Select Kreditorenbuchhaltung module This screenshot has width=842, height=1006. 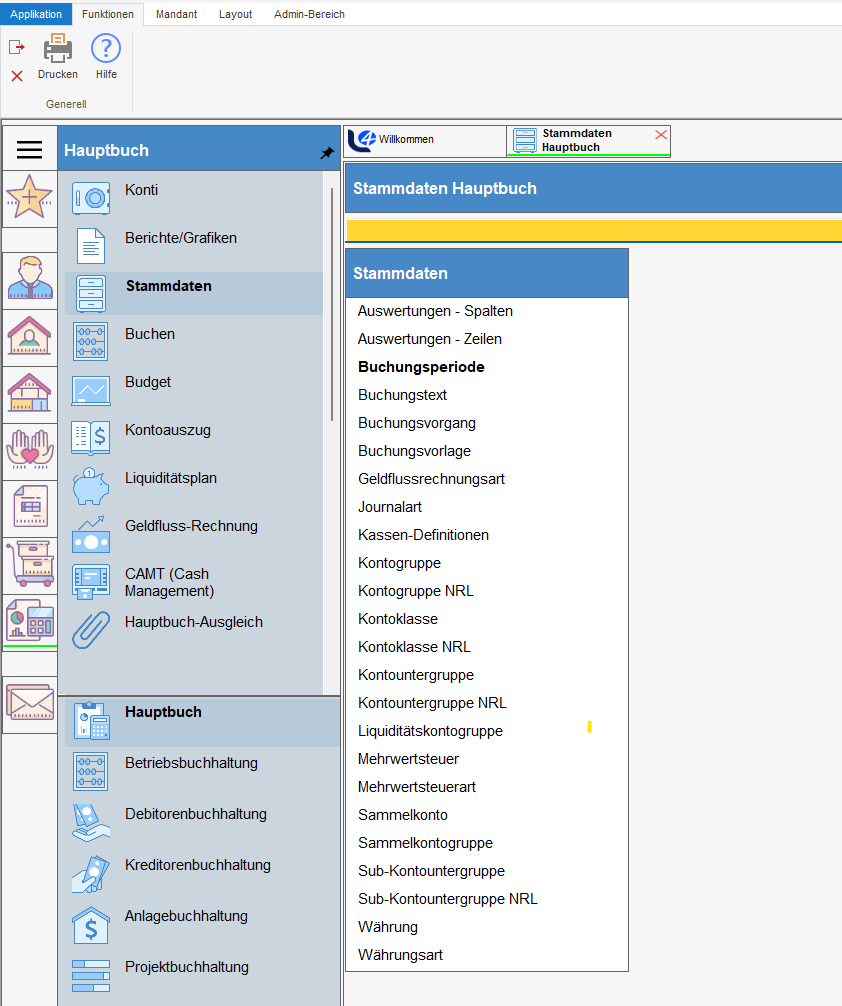pos(198,865)
